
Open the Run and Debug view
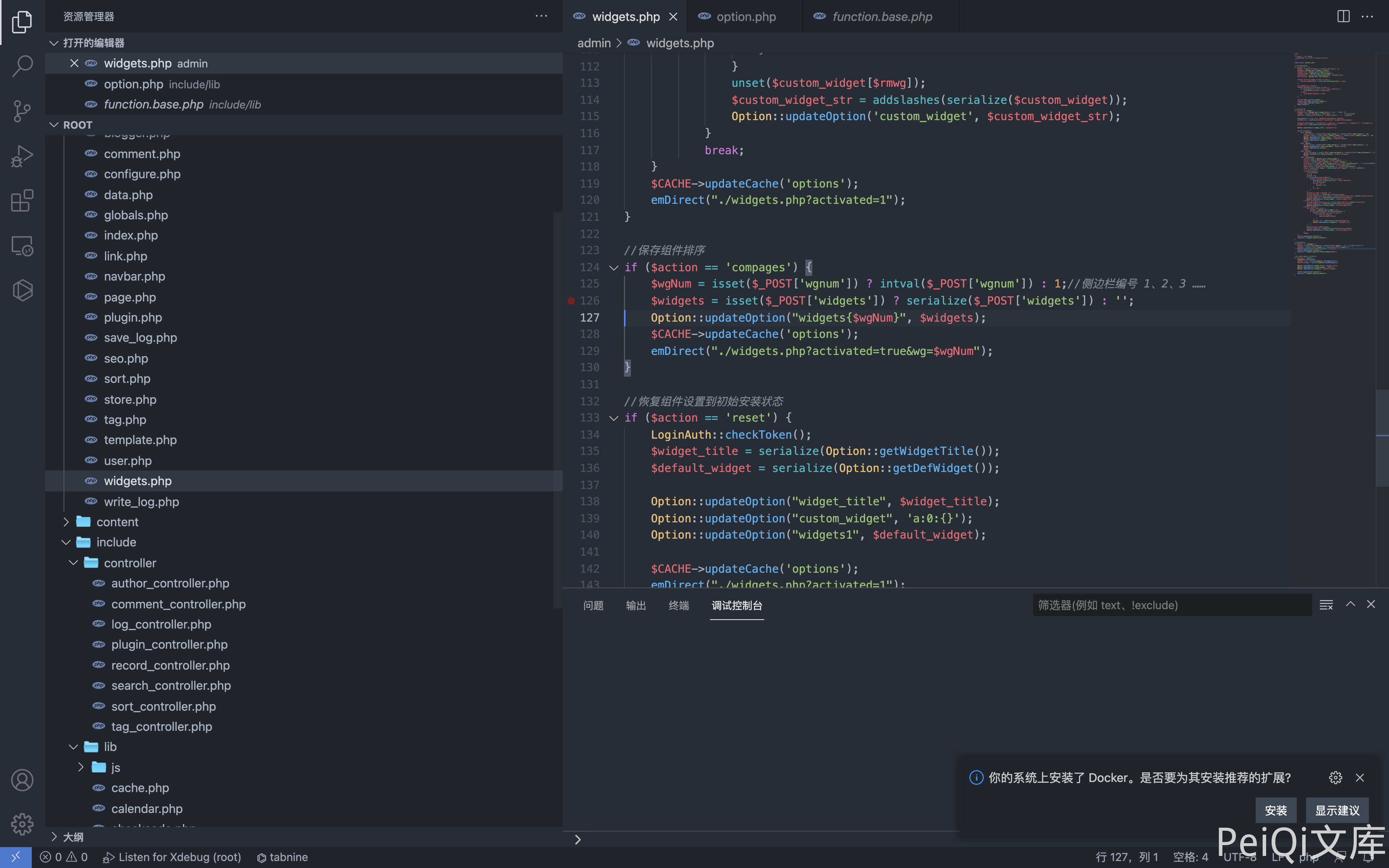point(22,155)
